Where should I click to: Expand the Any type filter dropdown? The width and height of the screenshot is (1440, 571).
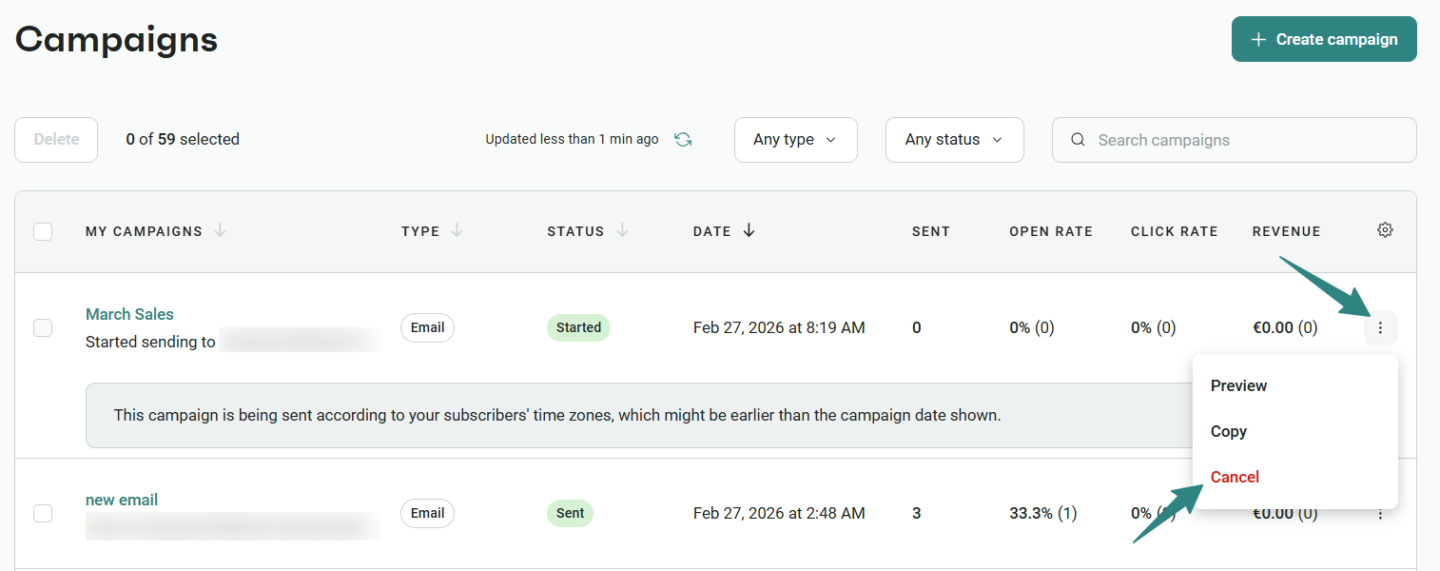pos(795,140)
